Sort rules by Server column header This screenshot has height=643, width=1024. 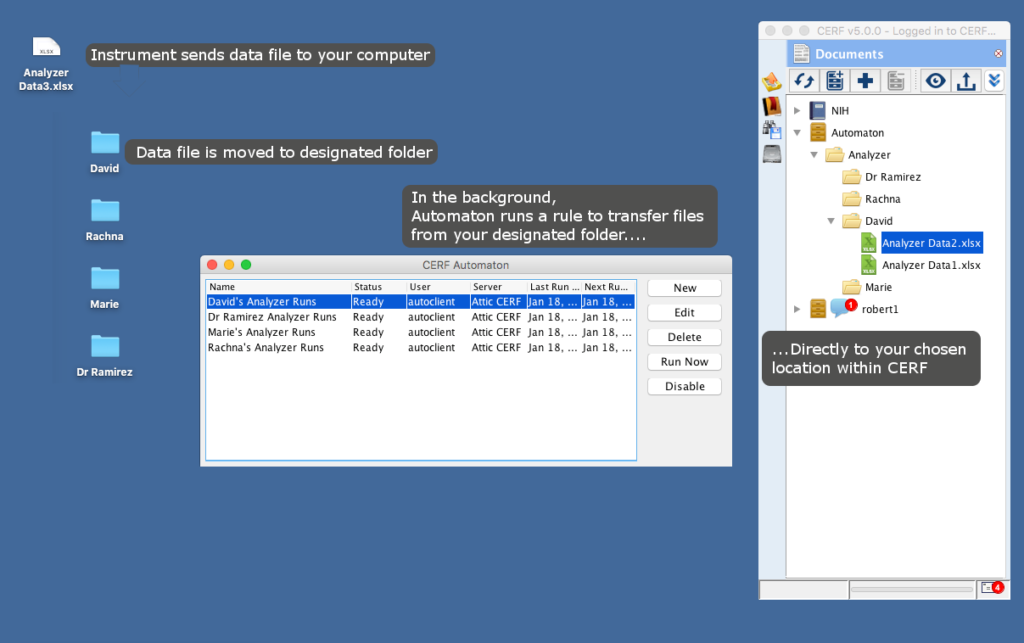498,287
